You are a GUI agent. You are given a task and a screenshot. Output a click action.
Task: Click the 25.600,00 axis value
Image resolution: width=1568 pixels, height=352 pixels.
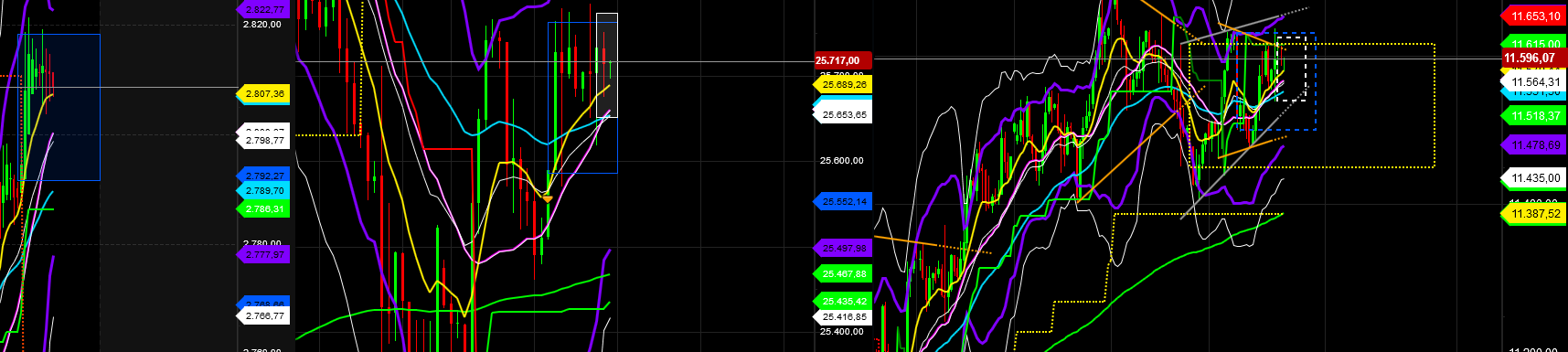point(841,161)
